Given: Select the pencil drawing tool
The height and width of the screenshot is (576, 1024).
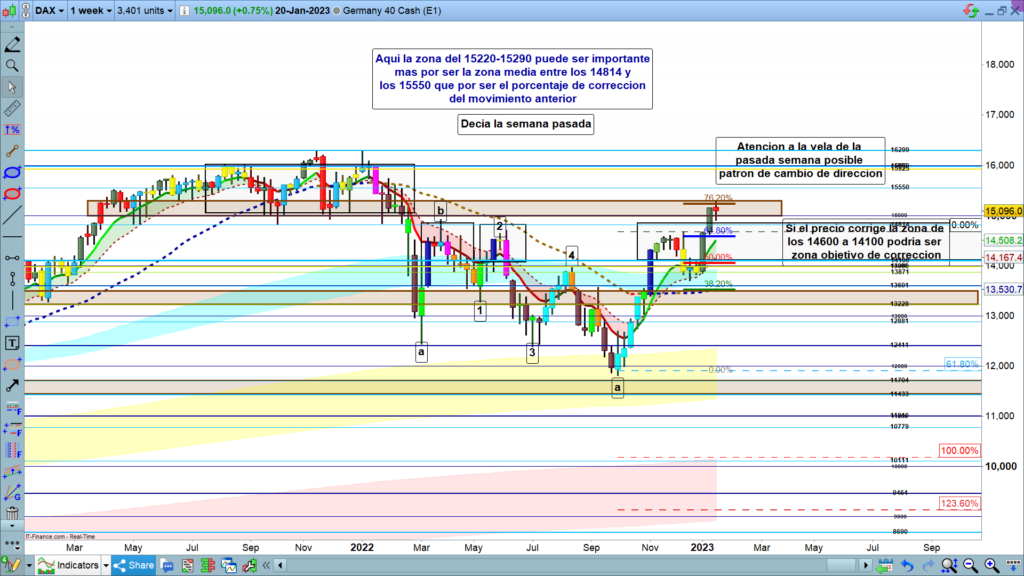Looking at the screenshot, I should 12,47.
